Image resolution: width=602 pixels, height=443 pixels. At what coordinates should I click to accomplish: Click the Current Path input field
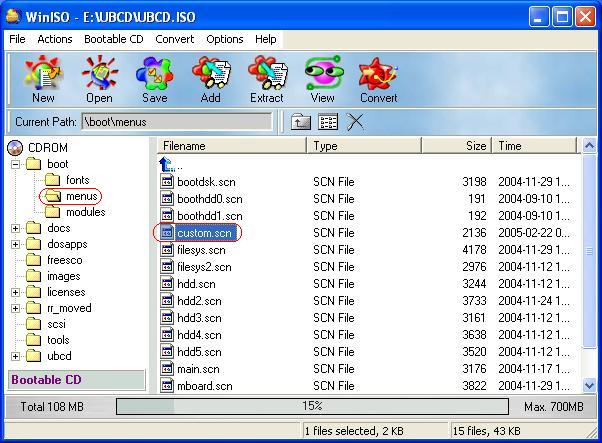click(x=176, y=122)
